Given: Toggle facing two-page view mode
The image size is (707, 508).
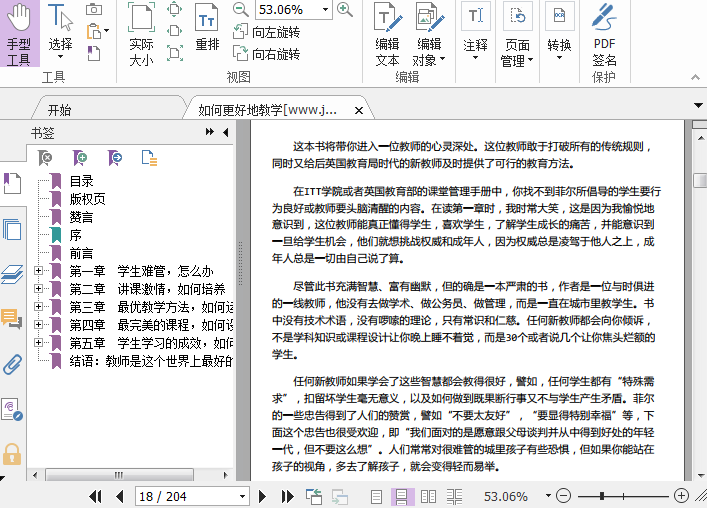Looking at the screenshot, I should pos(428,496).
